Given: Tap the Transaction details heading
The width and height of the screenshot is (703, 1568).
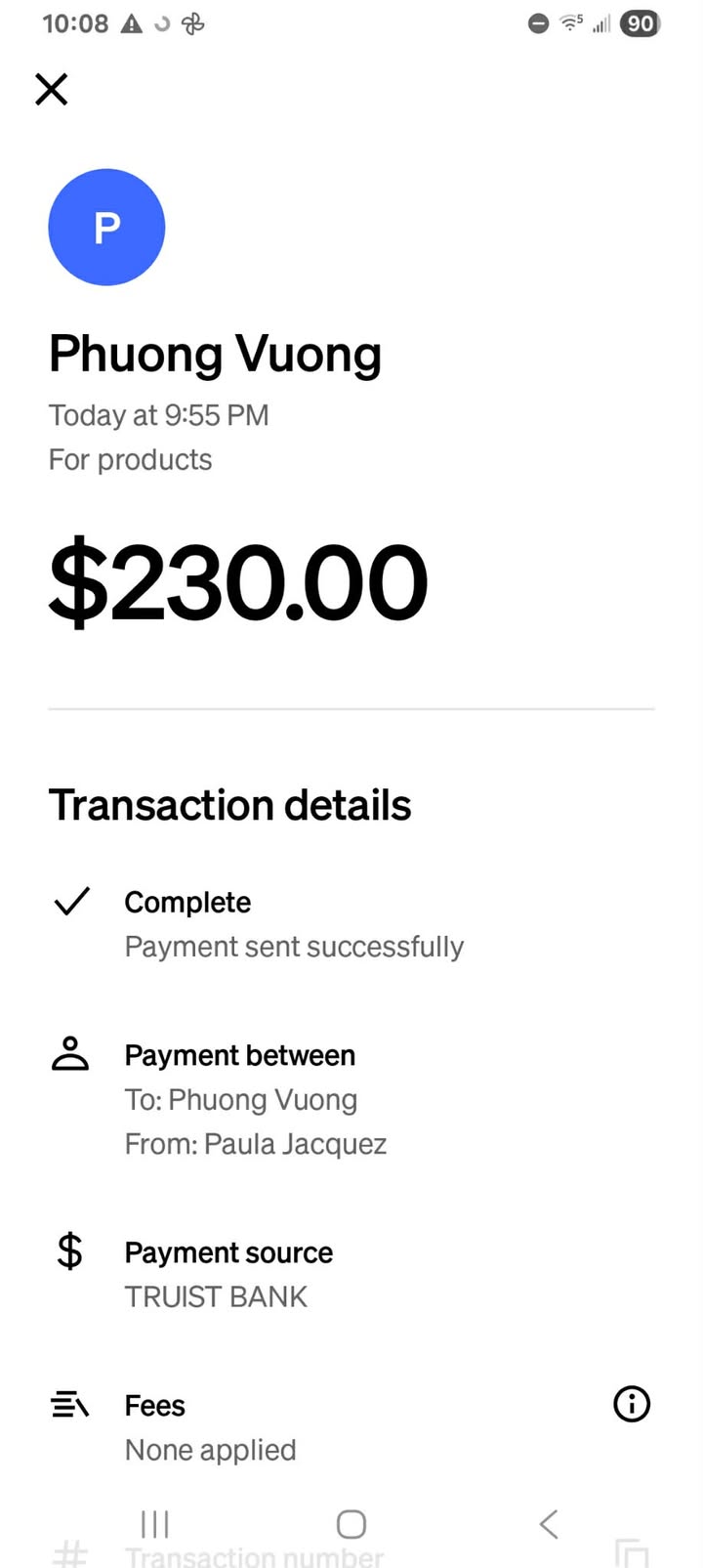Looking at the screenshot, I should click(229, 805).
